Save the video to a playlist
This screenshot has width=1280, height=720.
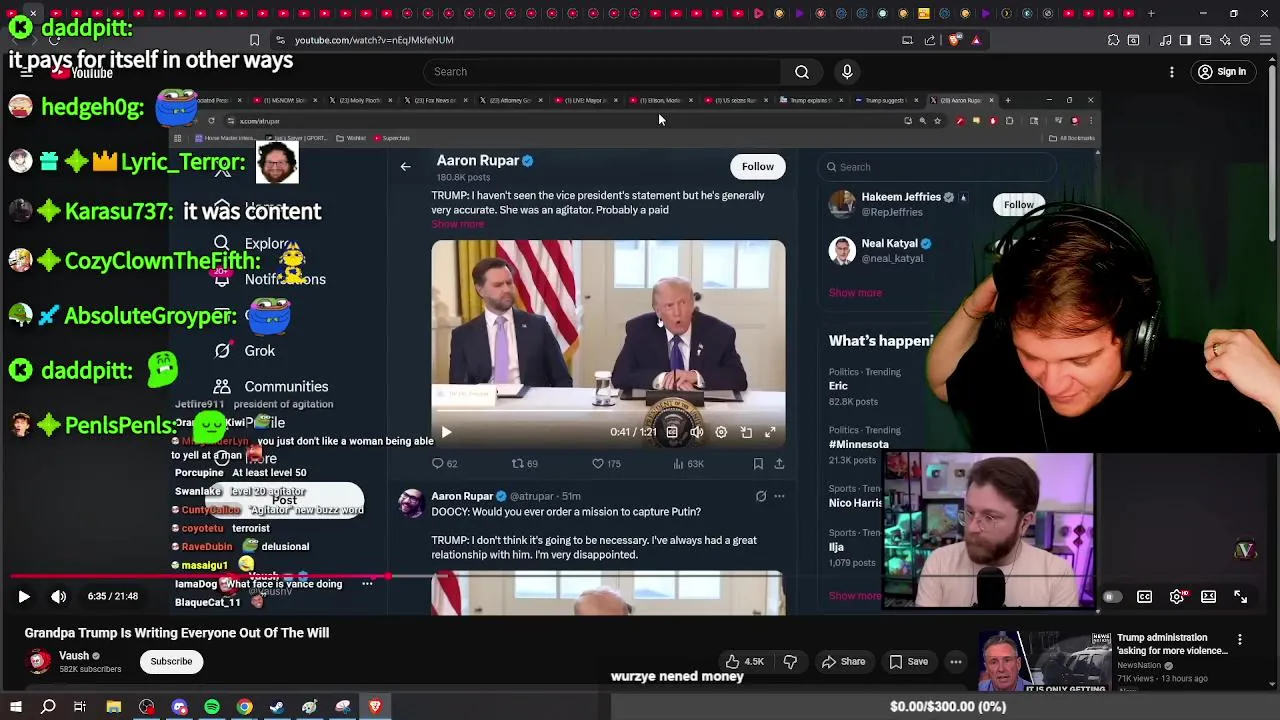(x=908, y=661)
